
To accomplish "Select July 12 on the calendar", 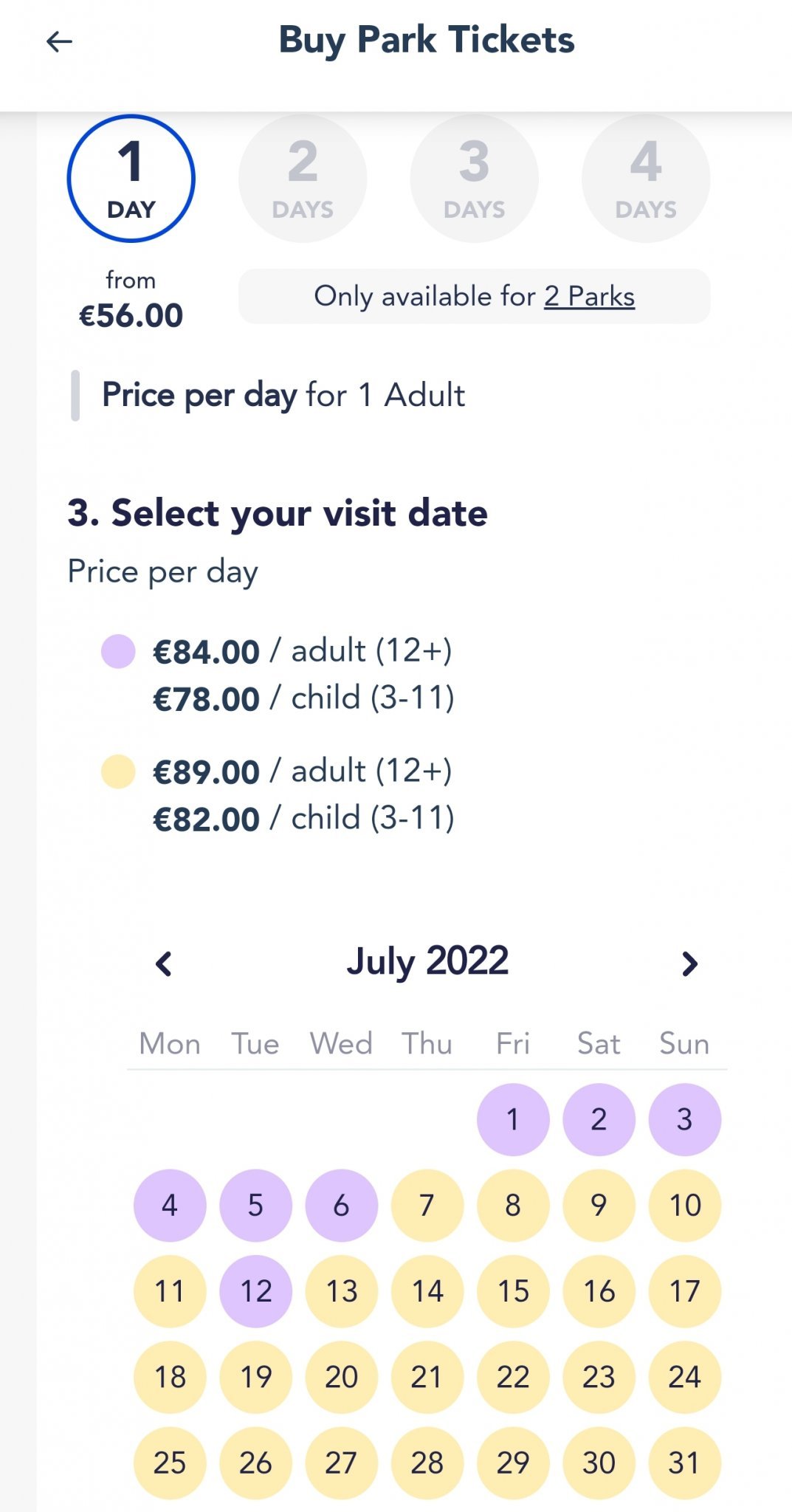I will pyautogui.click(x=255, y=1291).
